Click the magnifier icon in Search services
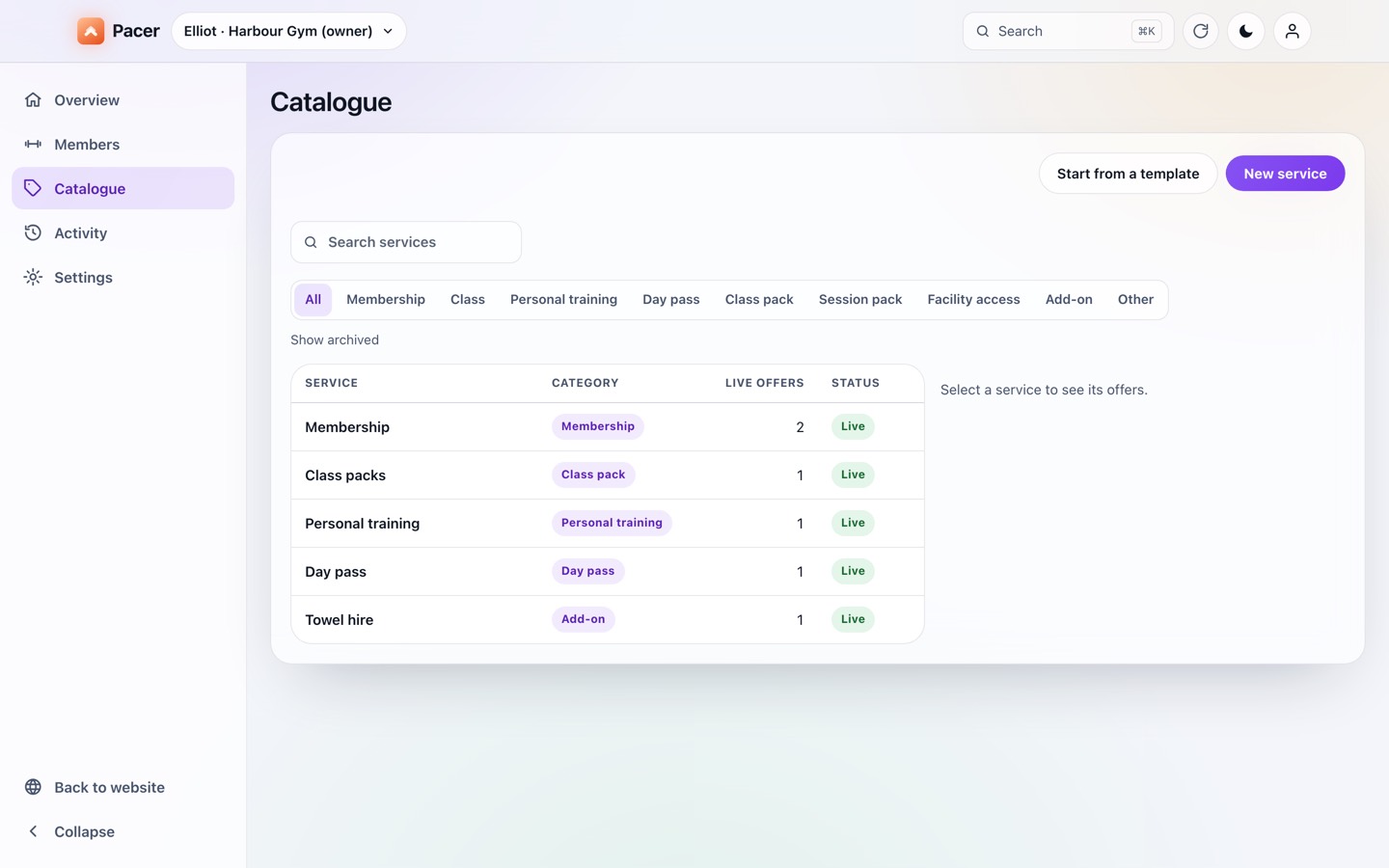The height and width of the screenshot is (868, 1389). pos(311,242)
